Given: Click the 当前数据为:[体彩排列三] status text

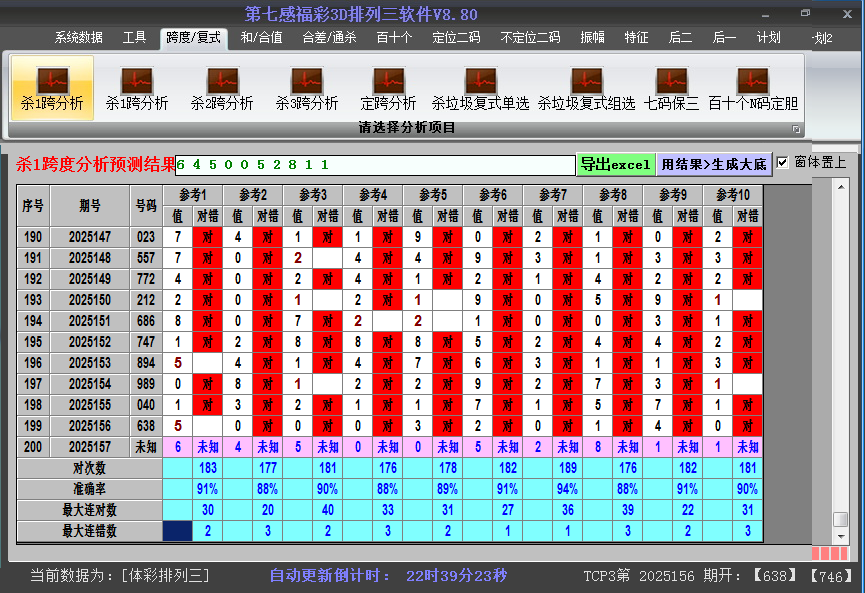Looking at the screenshot, I should coord(120,576).
